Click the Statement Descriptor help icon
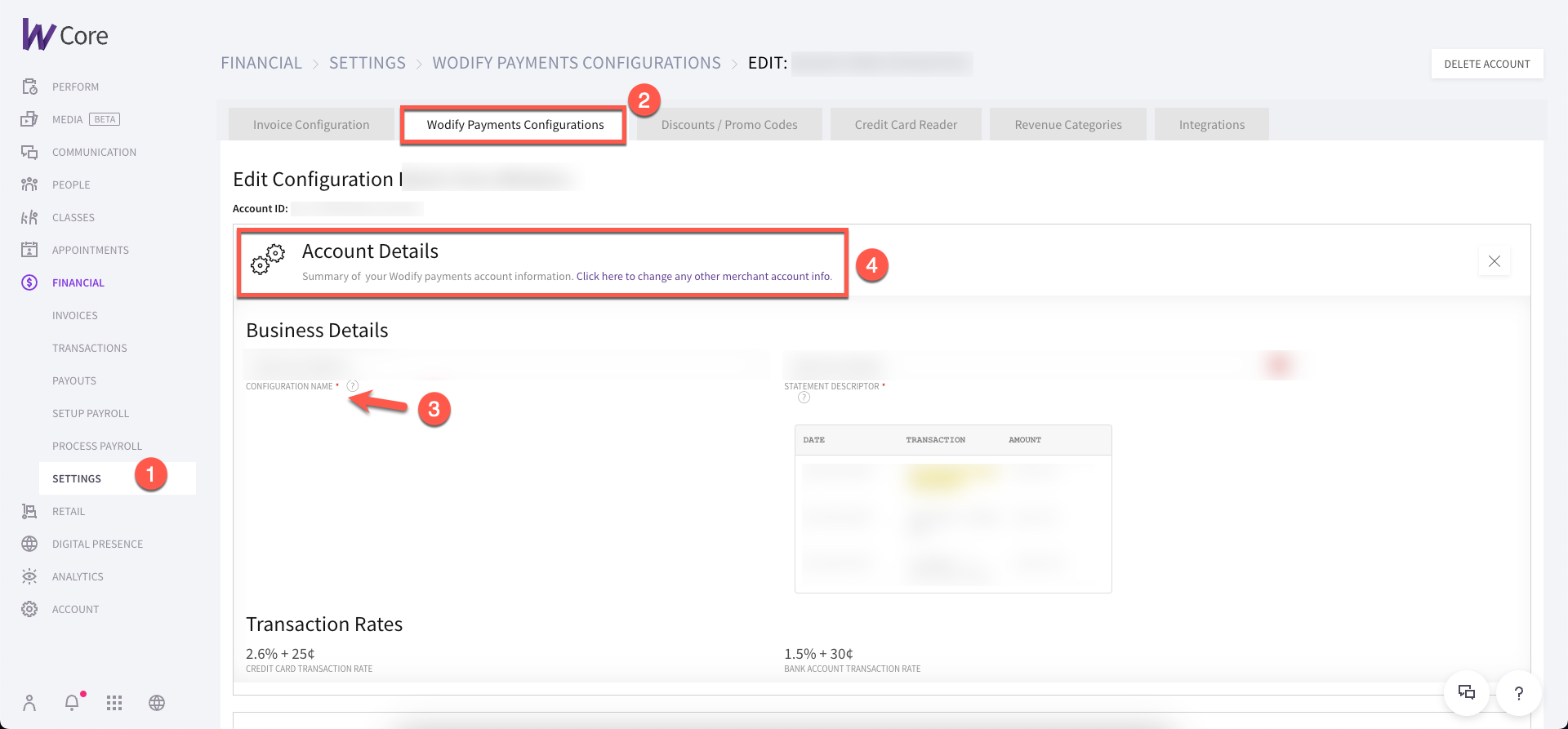This screenshot has height=729, width=1568. click(x=804, y=398)
